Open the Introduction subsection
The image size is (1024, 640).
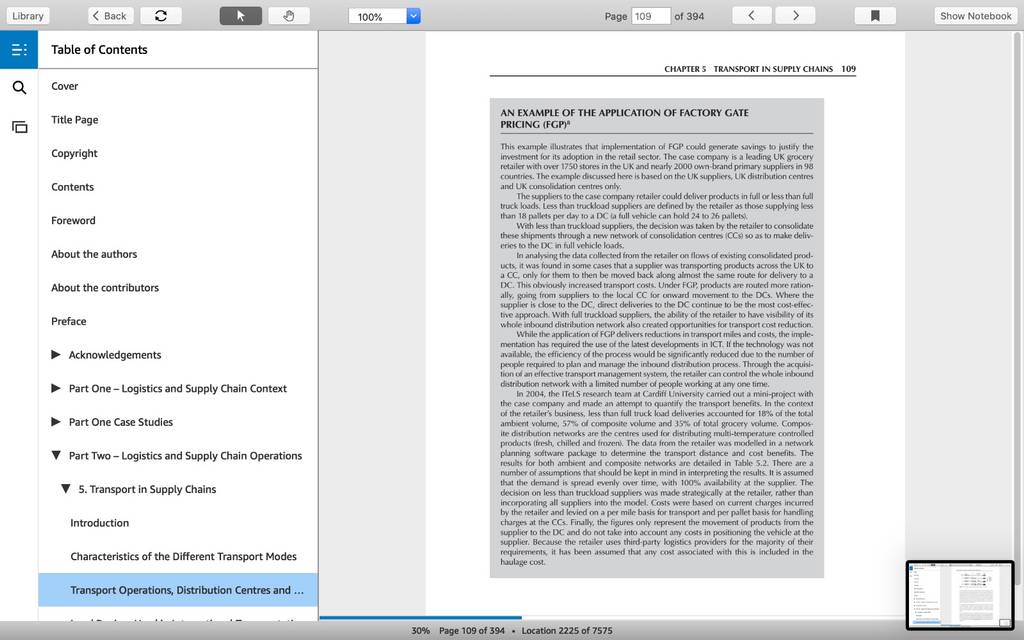pos(100,523)
